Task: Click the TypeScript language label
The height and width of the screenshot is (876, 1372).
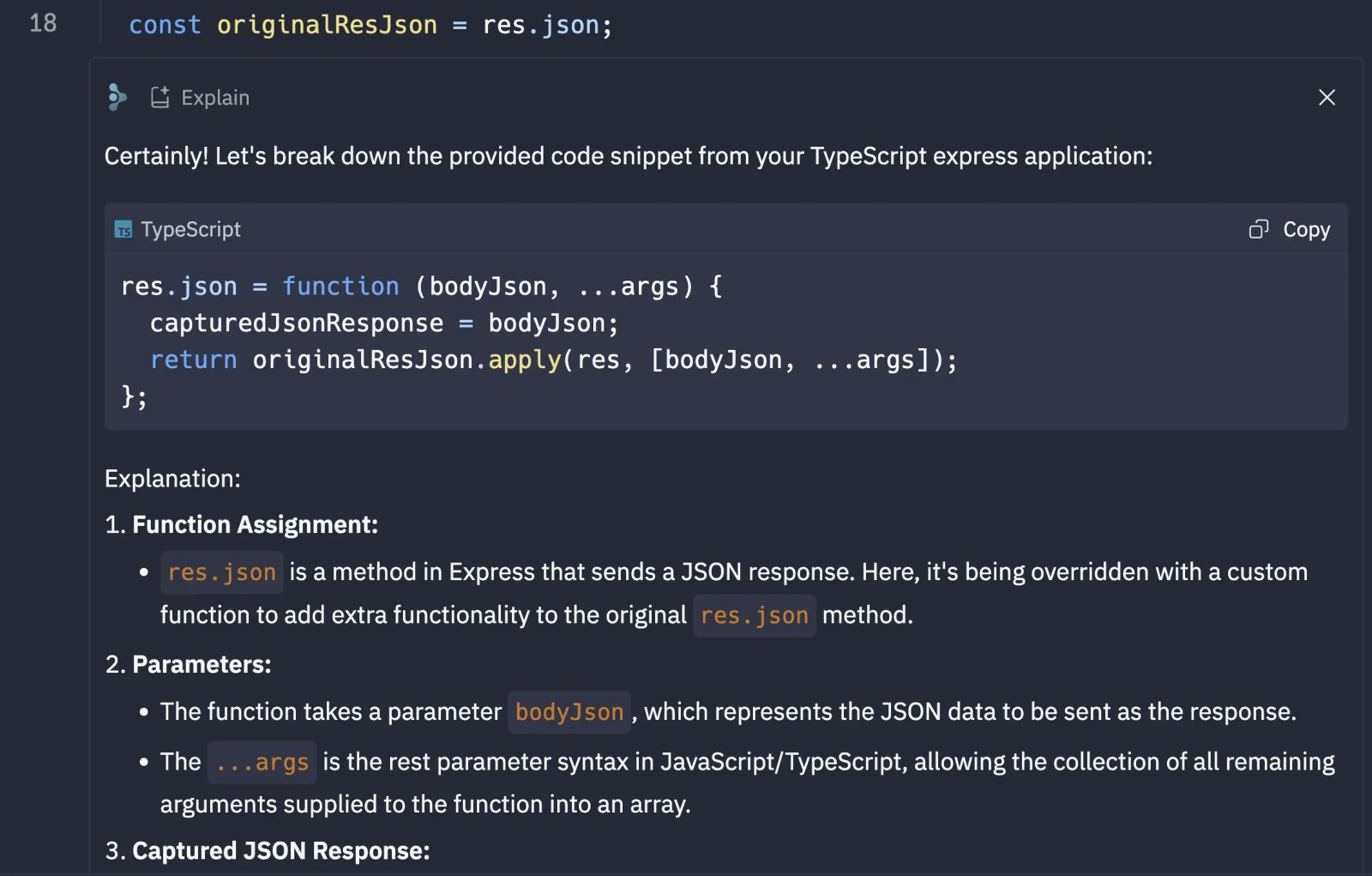Action: coord(190,230)
